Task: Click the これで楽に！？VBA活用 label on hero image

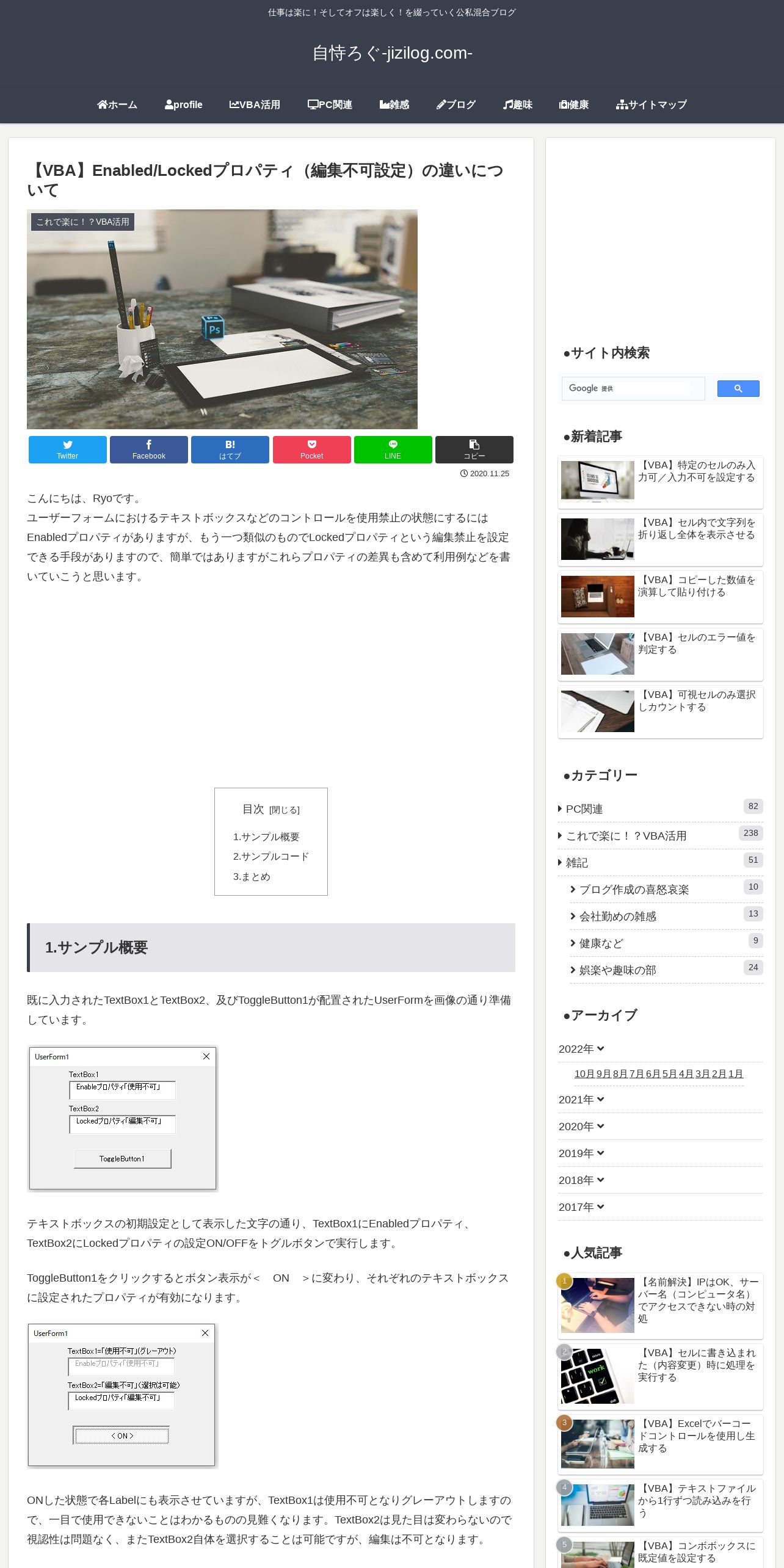Action: tap(82, 222)
